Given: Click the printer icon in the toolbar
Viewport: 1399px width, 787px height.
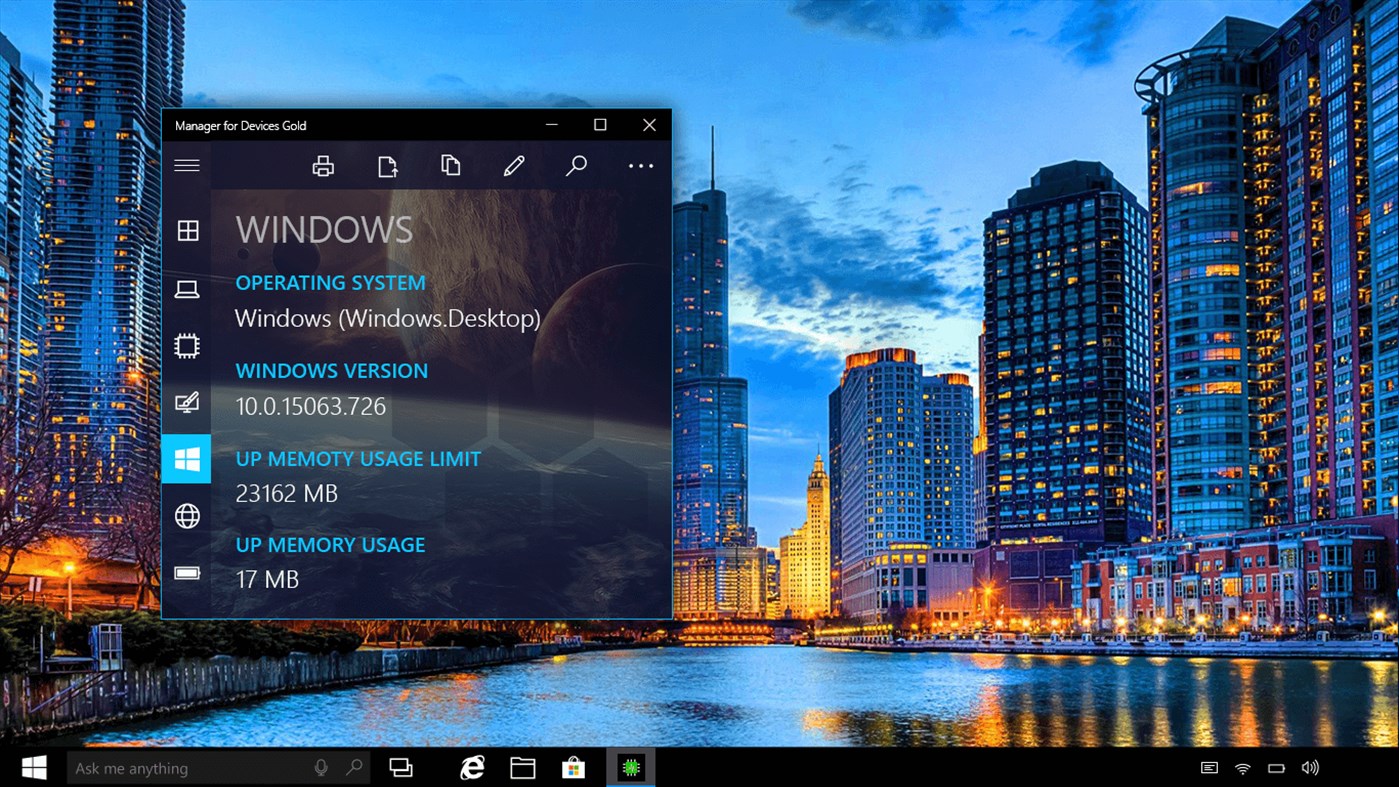Looking at the screenshot, I should [x=323, y=165].
